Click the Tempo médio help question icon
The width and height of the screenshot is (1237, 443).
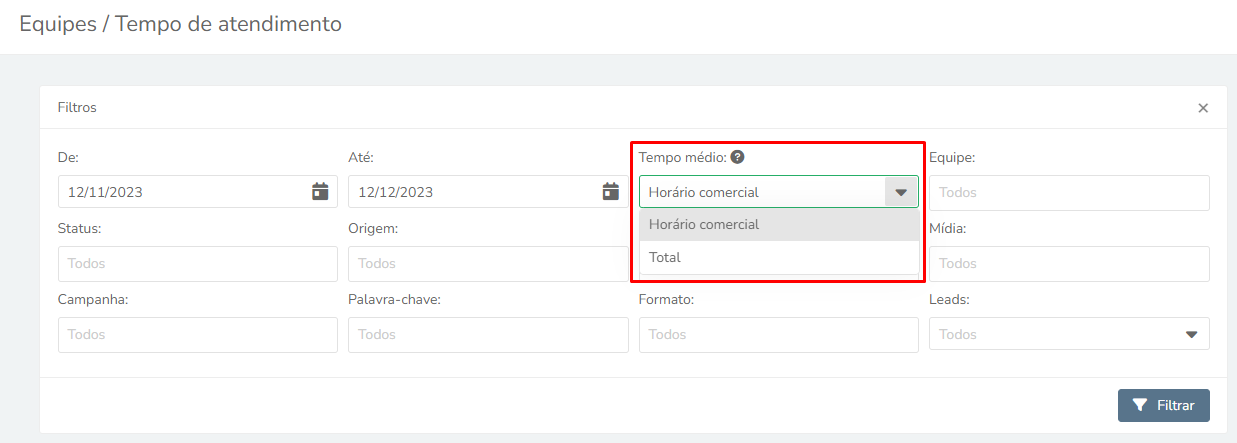[737, 157]
